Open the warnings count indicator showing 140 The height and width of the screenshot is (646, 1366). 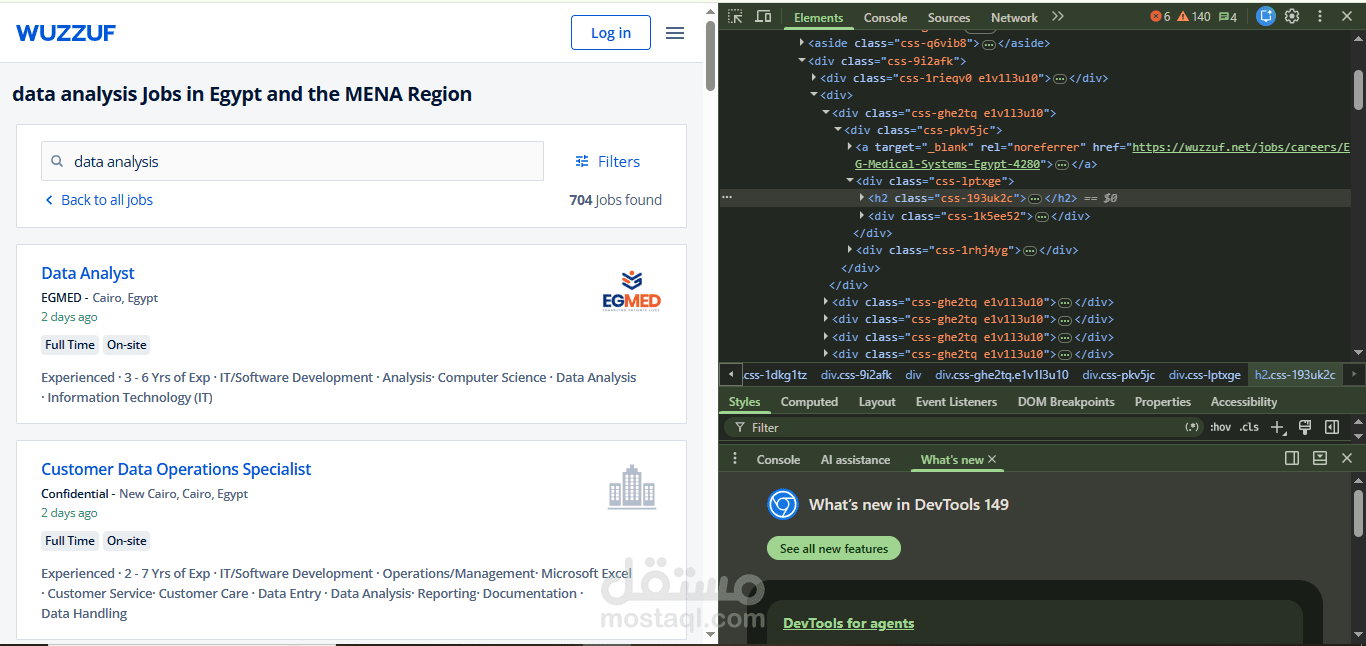click(1193, 17)
